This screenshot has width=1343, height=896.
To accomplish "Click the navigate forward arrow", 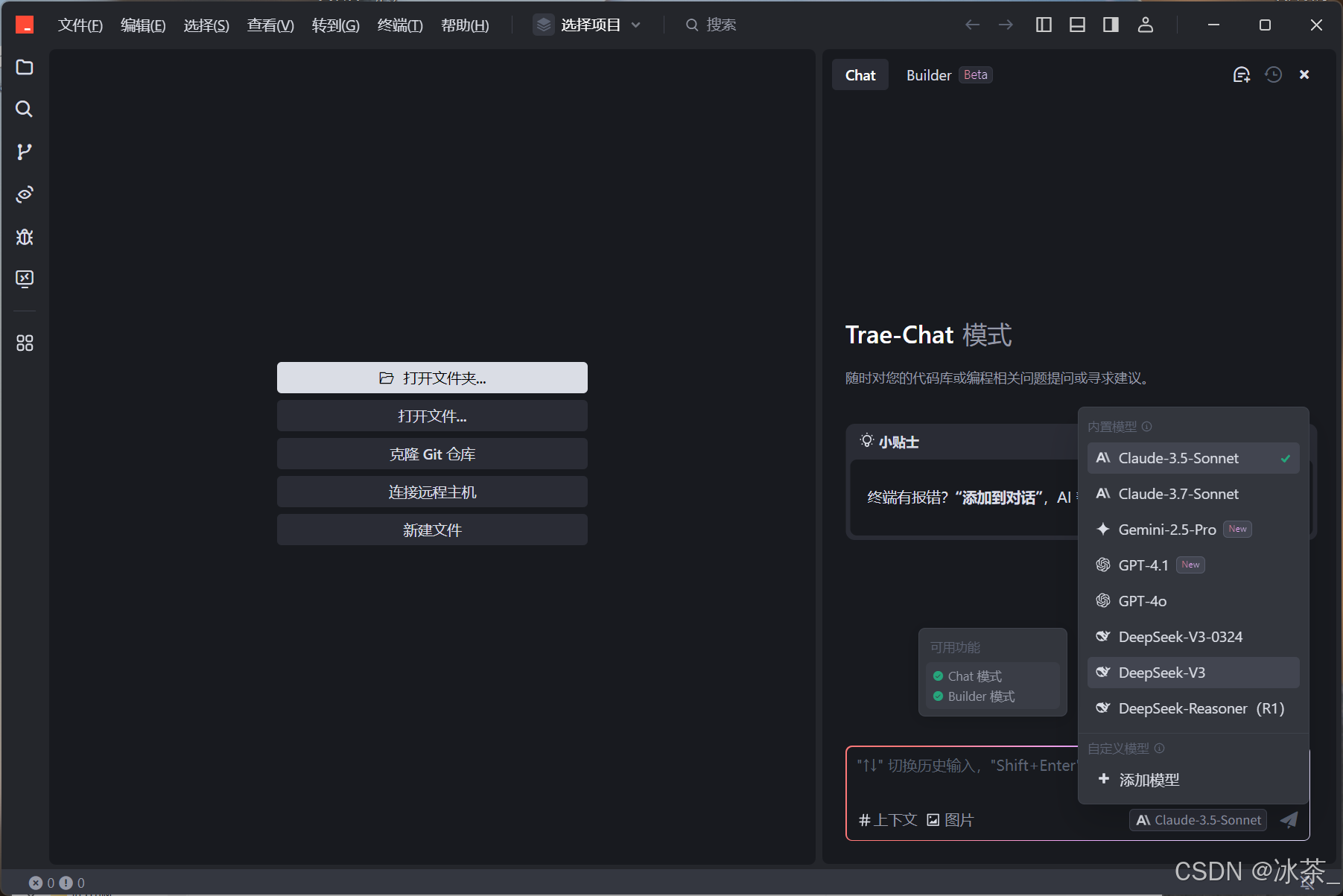I will [1006, 25].
